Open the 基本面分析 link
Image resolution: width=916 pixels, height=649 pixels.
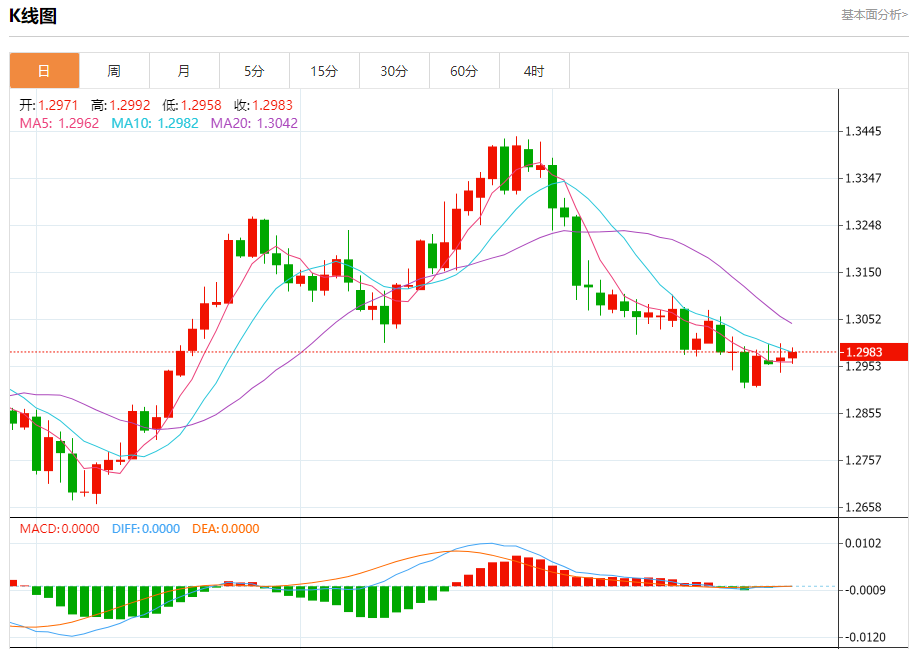(874, 15)
